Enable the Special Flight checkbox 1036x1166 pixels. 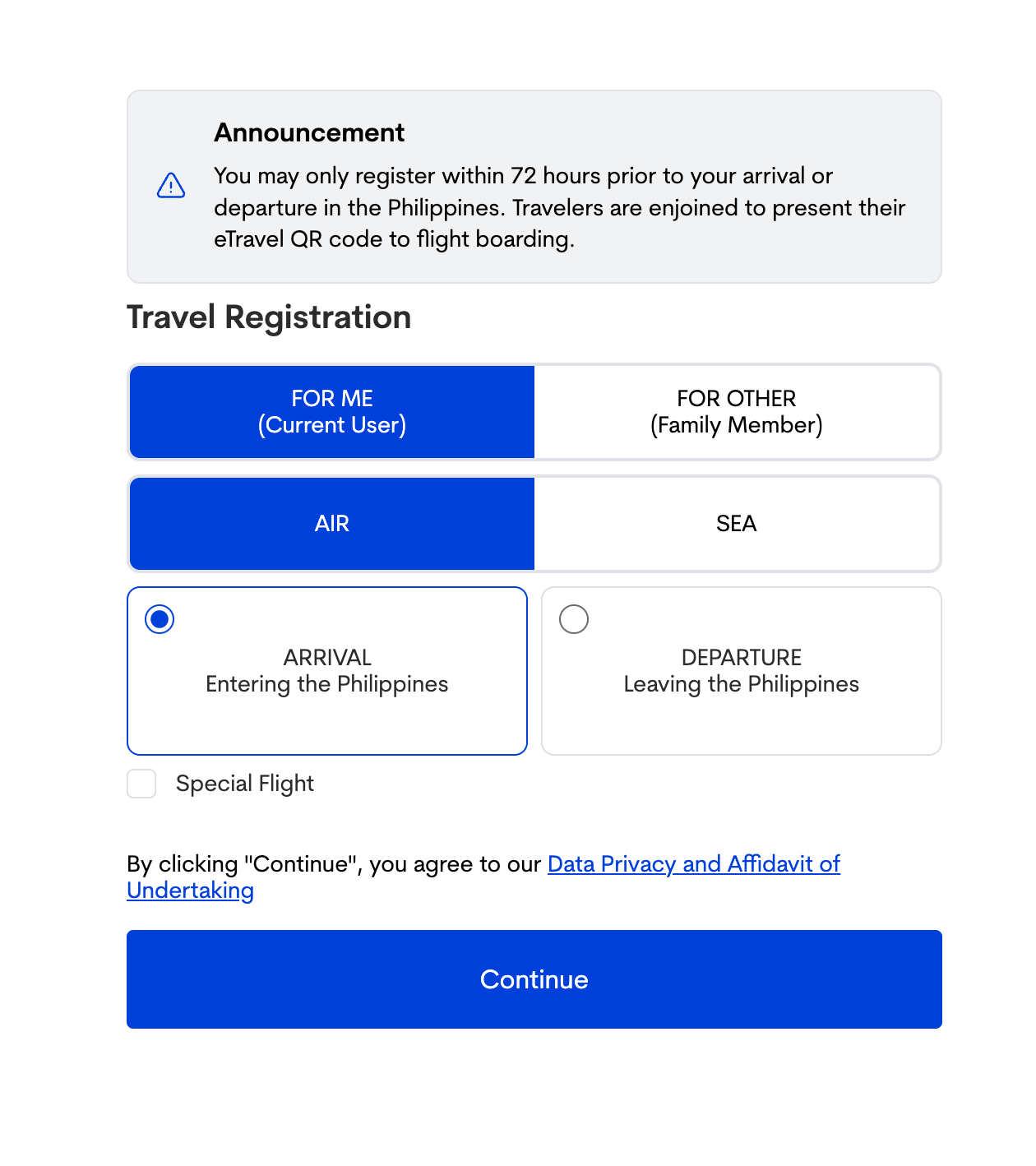tap(141, 784)
